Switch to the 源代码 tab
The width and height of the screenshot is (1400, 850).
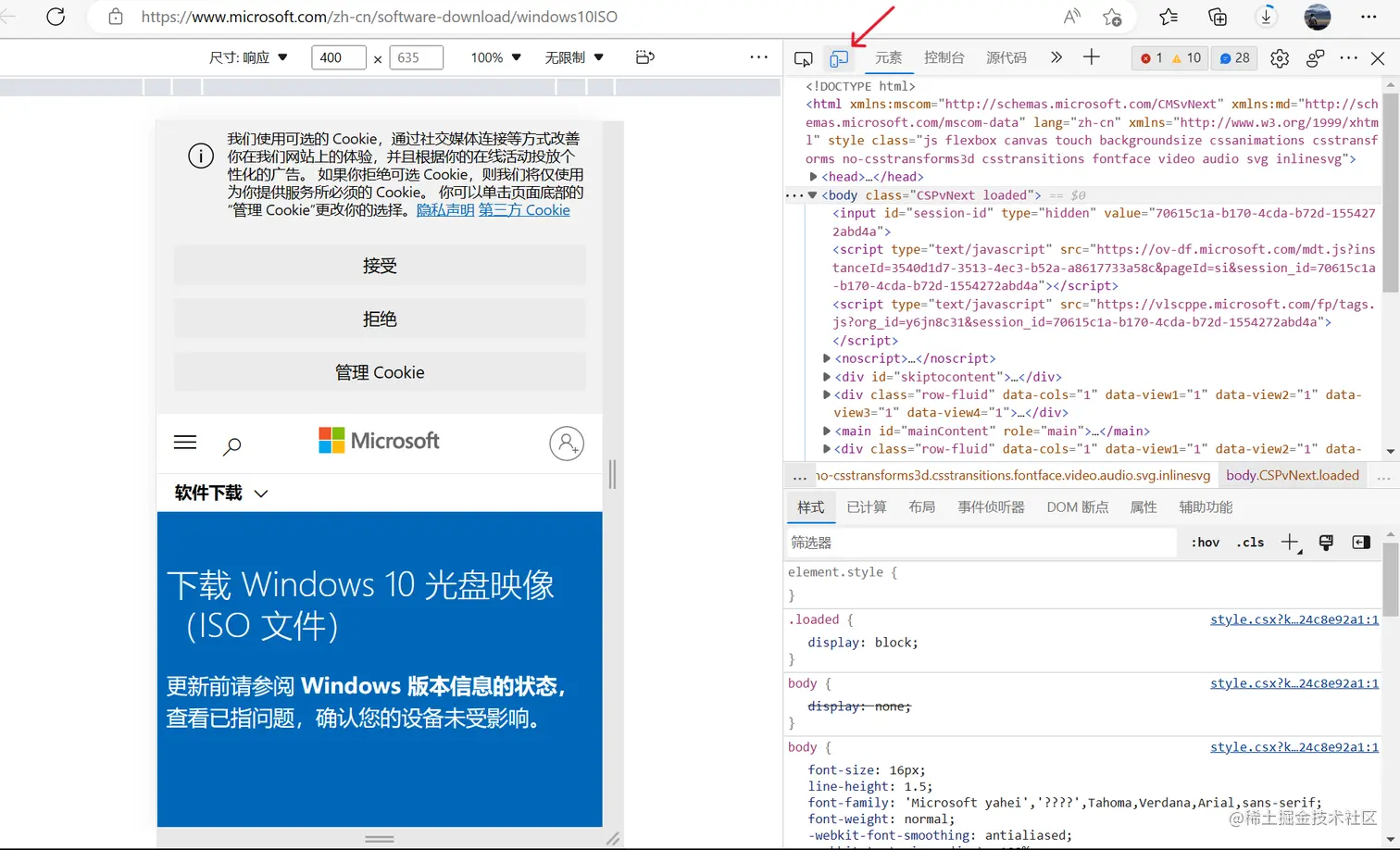click(1006, 57)
